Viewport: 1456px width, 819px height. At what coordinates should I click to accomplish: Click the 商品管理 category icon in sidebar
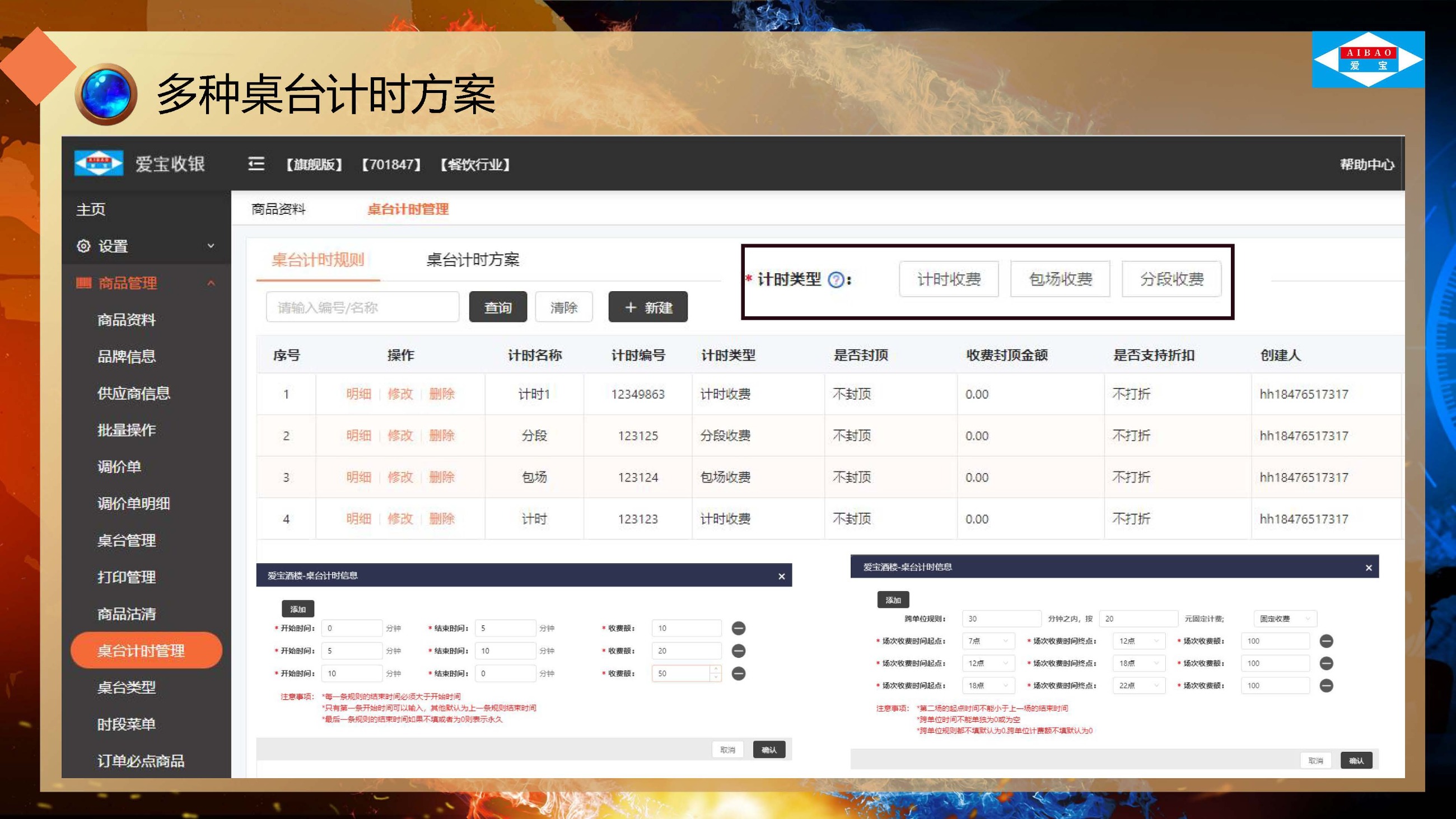click(82, 283)
